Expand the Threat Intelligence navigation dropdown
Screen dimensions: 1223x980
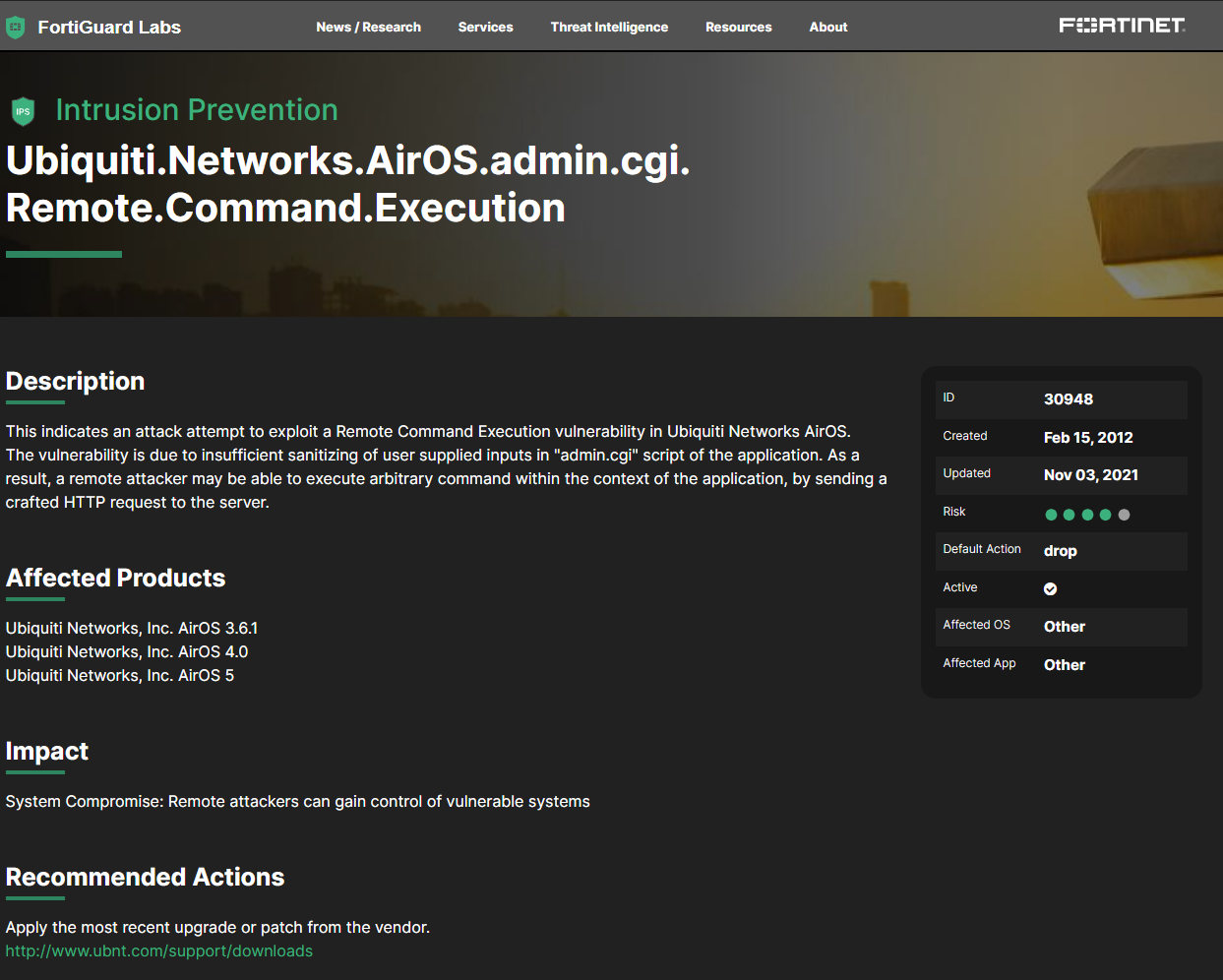(609, 27)
